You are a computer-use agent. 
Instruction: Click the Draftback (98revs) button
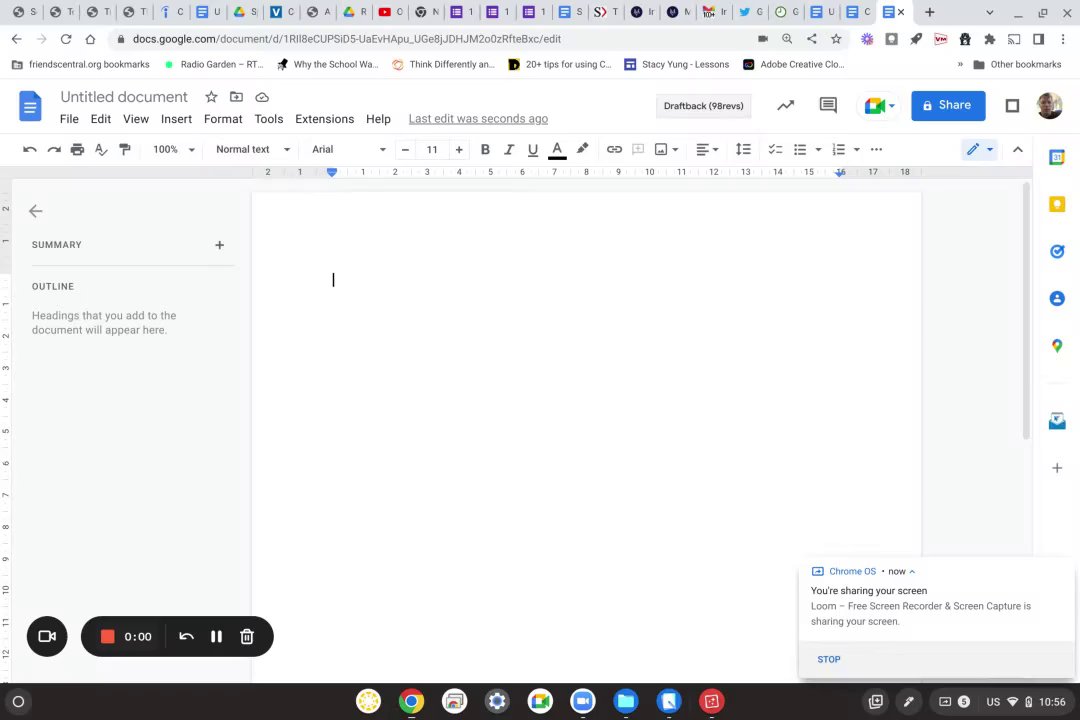point(703,106)
